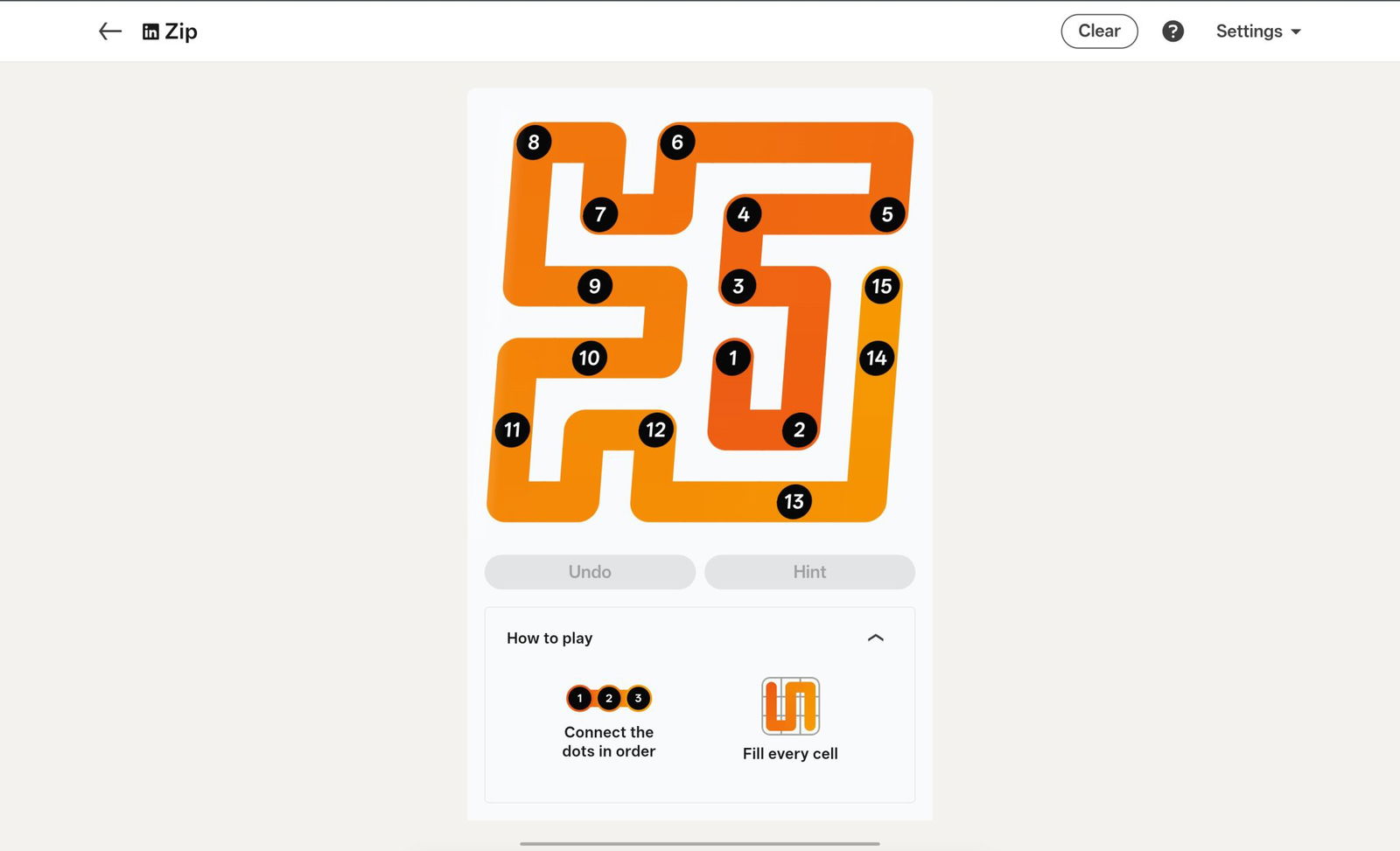Click the Connect the dots illustration
This screenshot has height=851, width=1400.
coord(609,698)
